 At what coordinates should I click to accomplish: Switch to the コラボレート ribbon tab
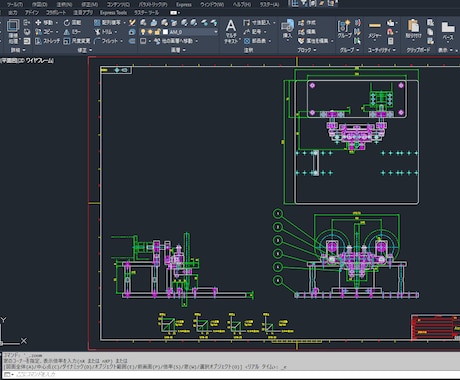point(56,13)
